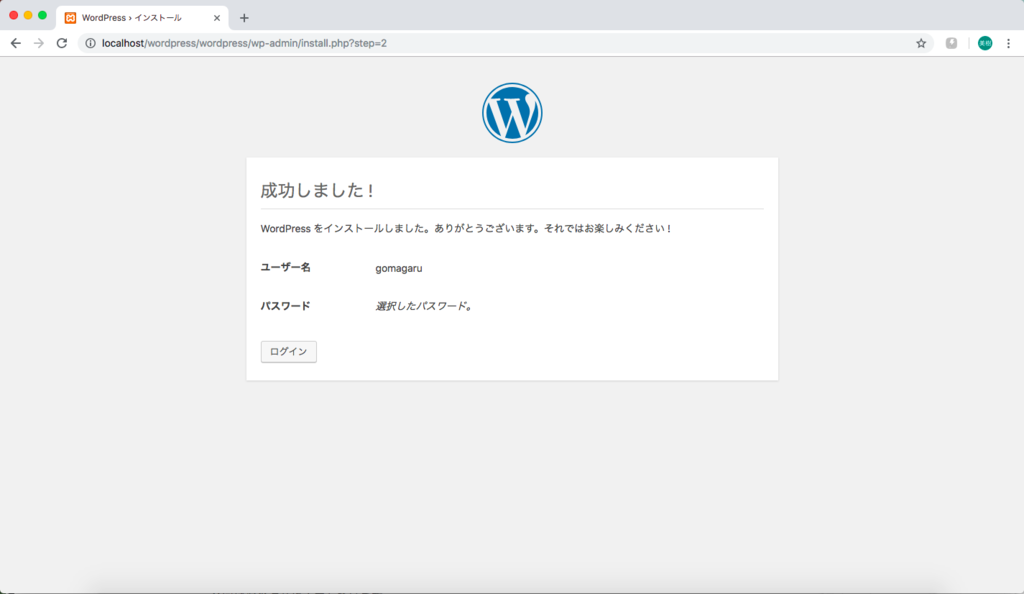Image resolution: width=1024 pixels, height=594 pixels.
Task: Toggle the bookmark star for this page
Action: (921, 43)
